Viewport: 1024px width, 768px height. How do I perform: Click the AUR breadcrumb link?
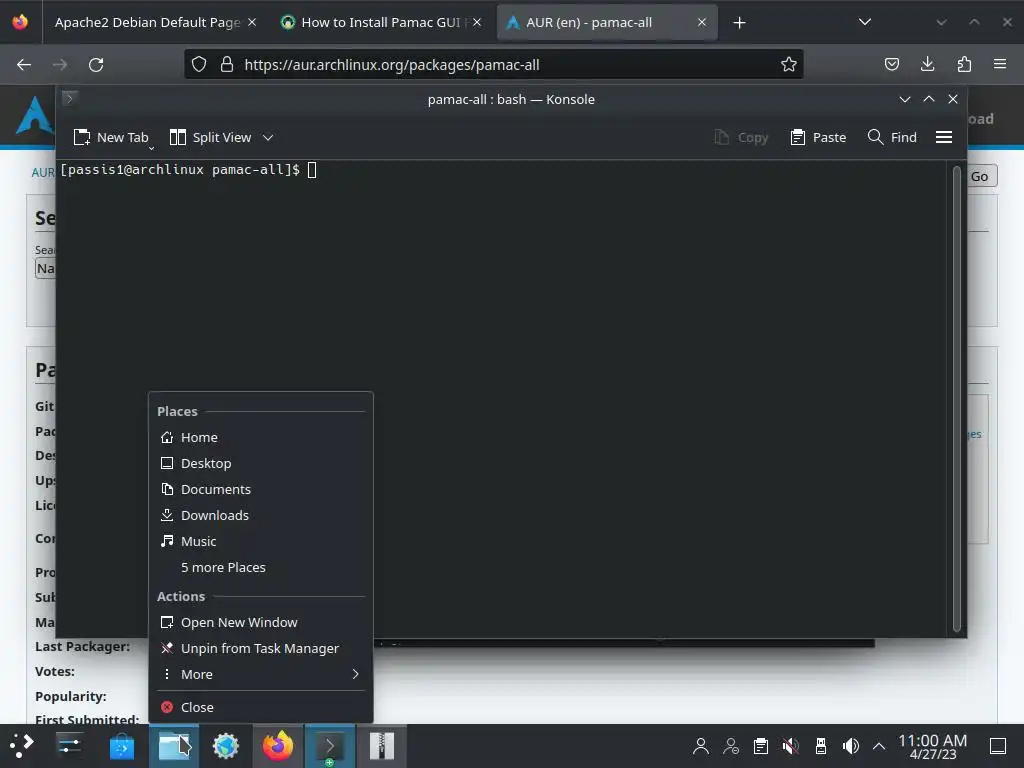42,172
